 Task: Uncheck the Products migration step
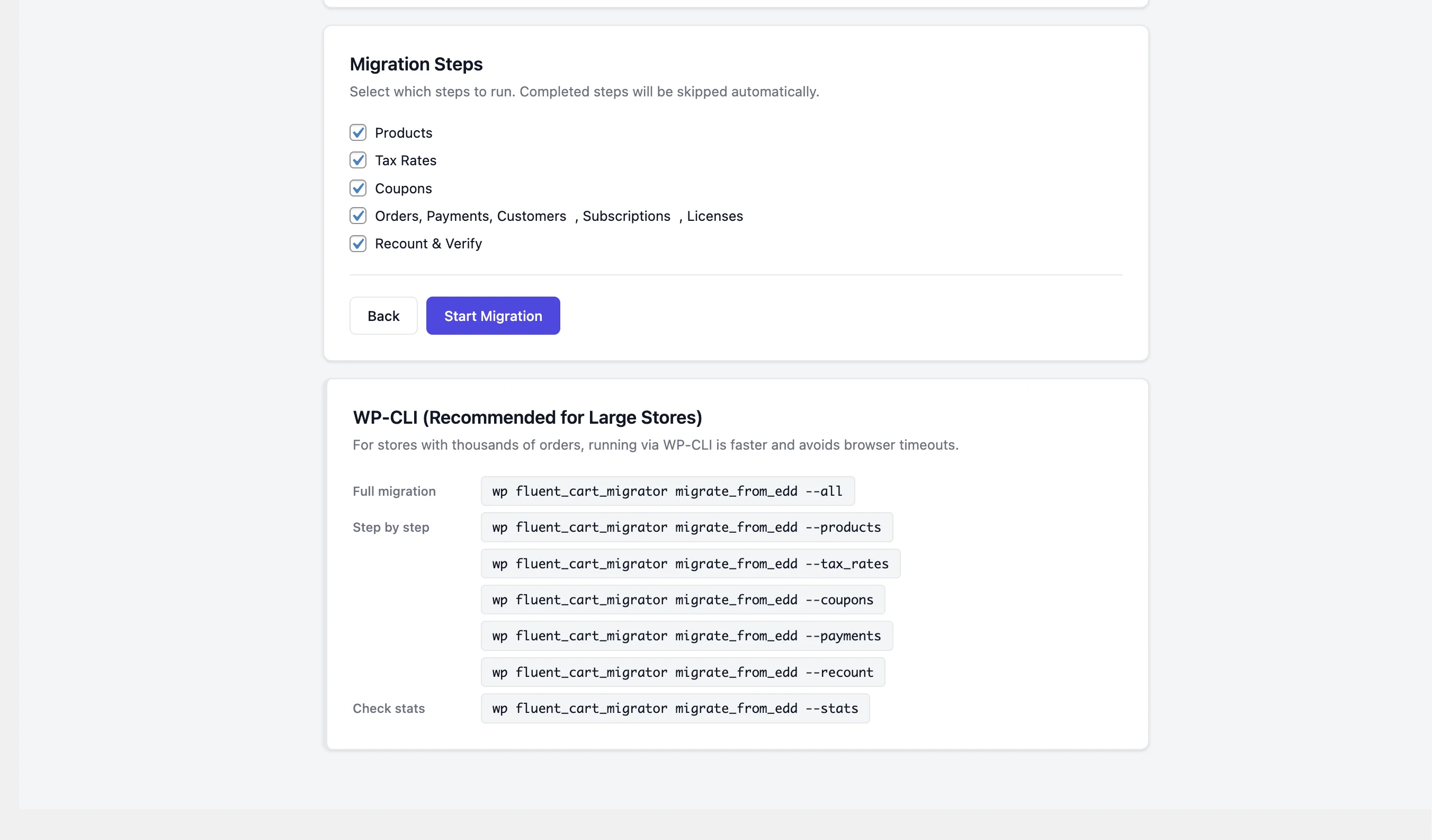(x=358, y=132)
